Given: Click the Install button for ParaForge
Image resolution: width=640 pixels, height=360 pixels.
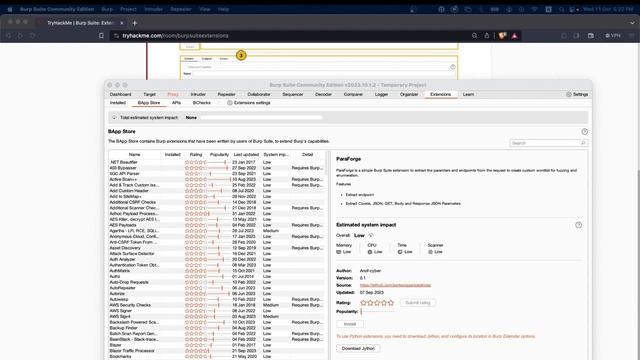Looking at the screenshot, I should tap(350, 324).
